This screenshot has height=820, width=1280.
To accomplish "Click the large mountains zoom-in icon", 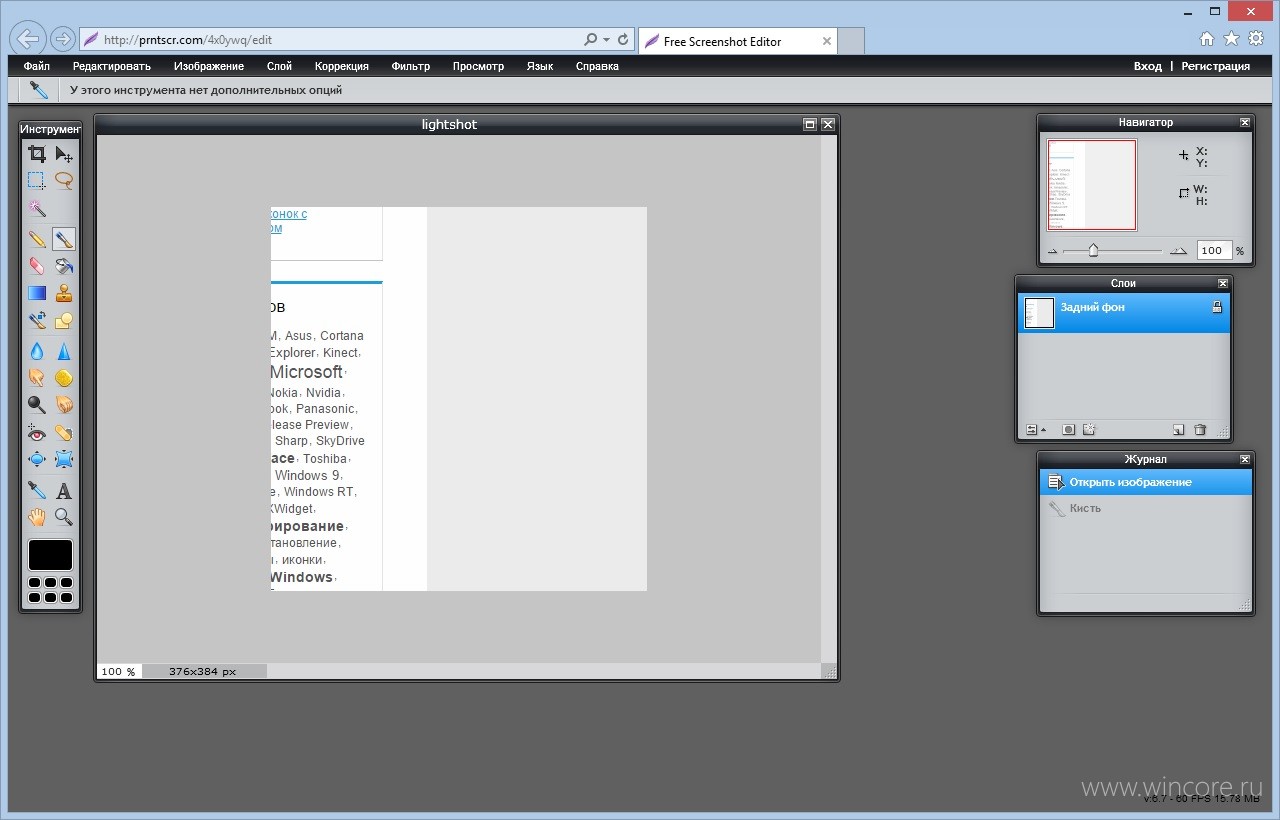I will [1179, 251].
